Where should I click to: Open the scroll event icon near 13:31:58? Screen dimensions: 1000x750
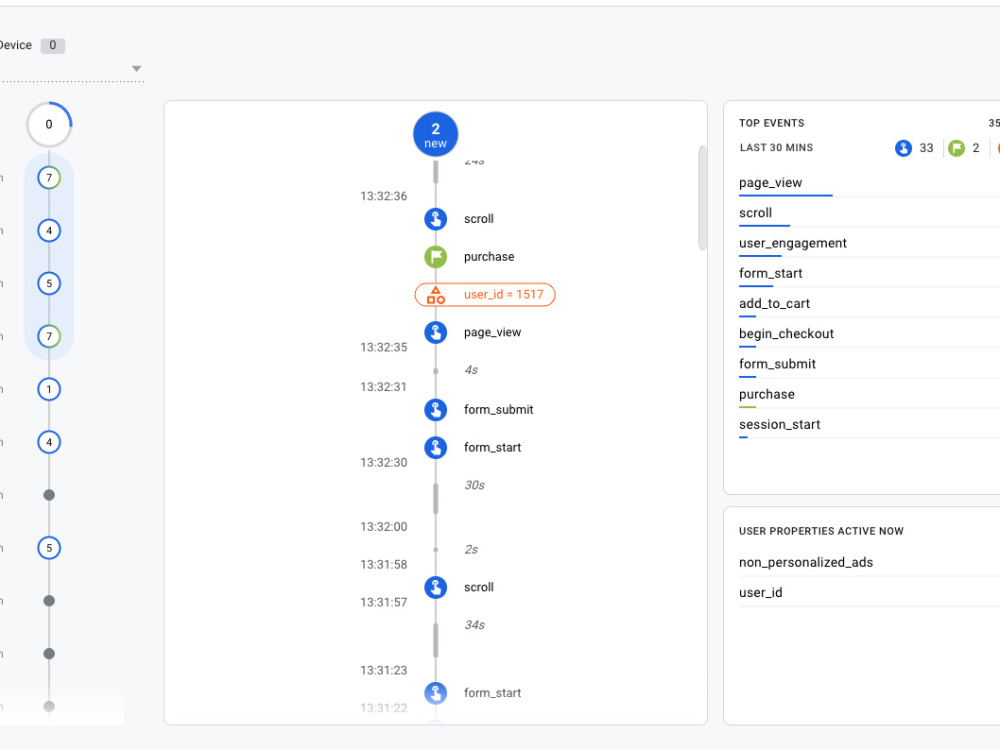click(436, 587)
